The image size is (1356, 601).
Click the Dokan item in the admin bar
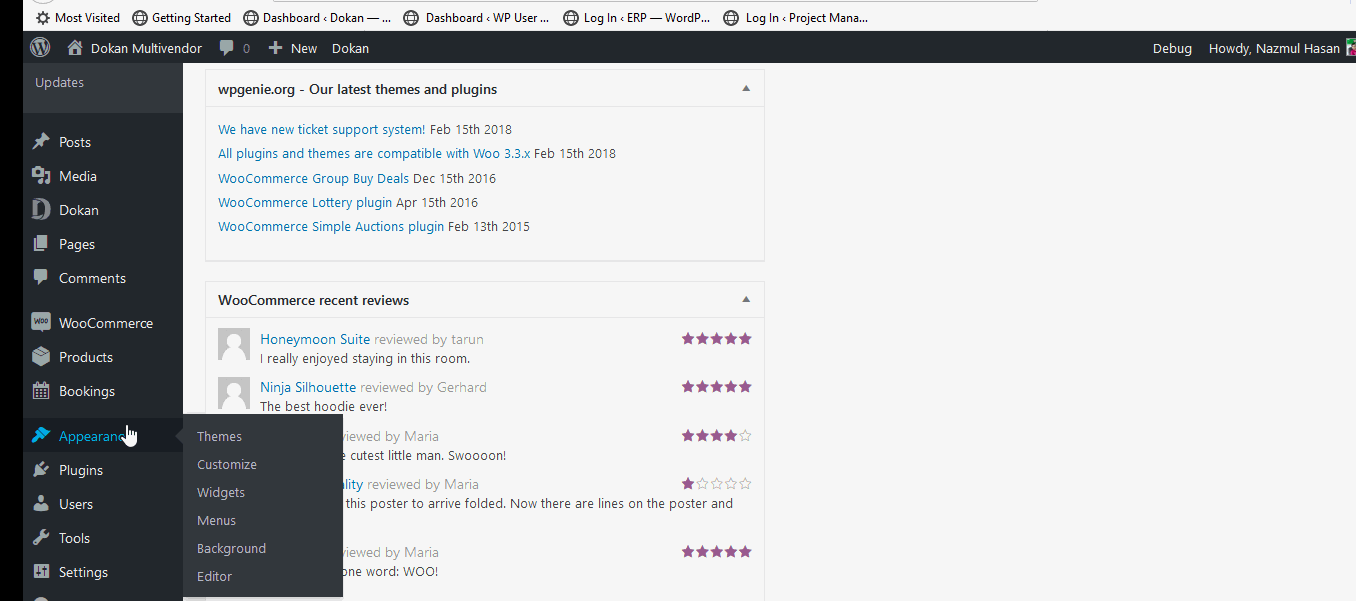click(x=350, y=48)
